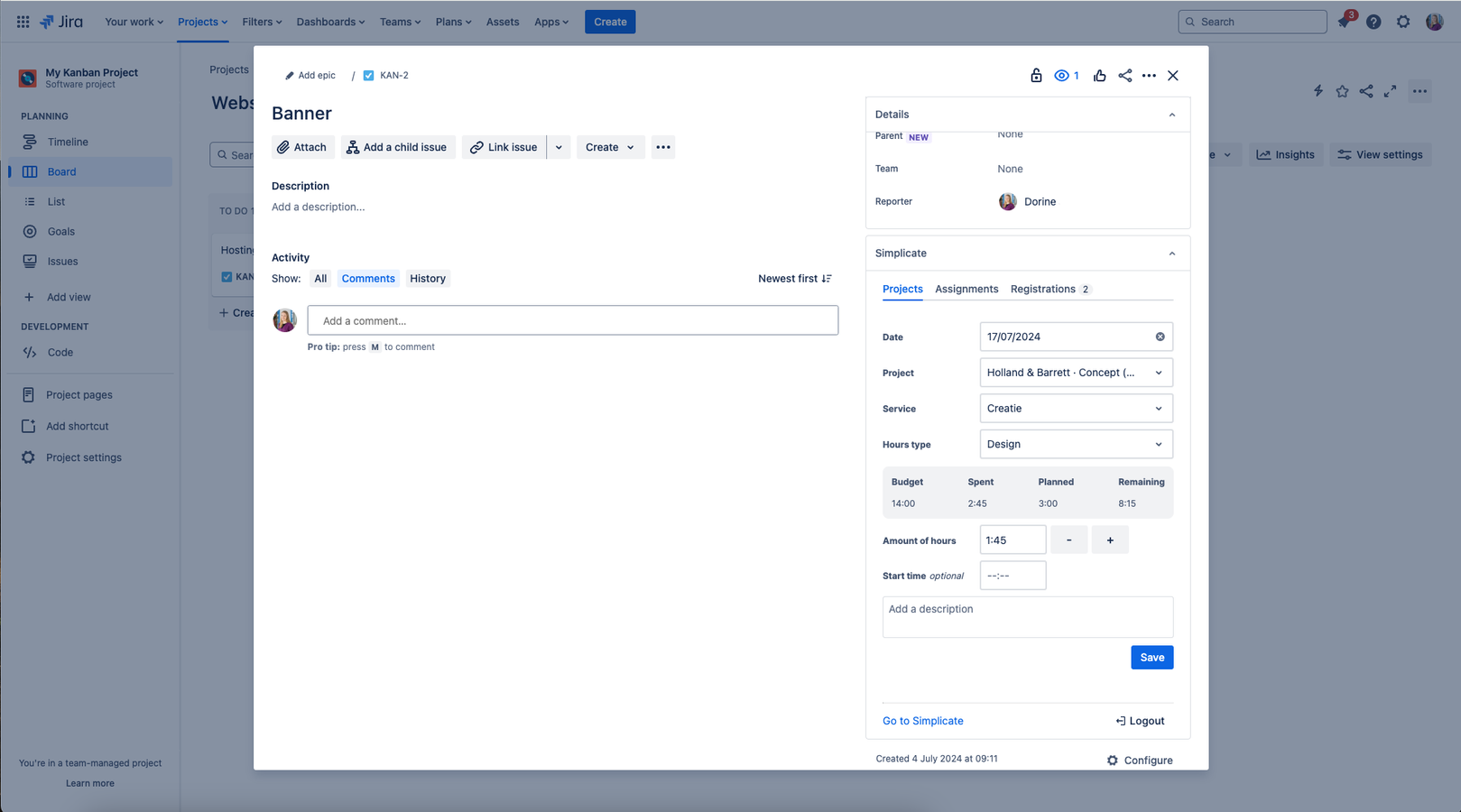The height and width of the screenshot is (812, 1461).
Task: Click Add a description under Description
Action: pos(319,207)
